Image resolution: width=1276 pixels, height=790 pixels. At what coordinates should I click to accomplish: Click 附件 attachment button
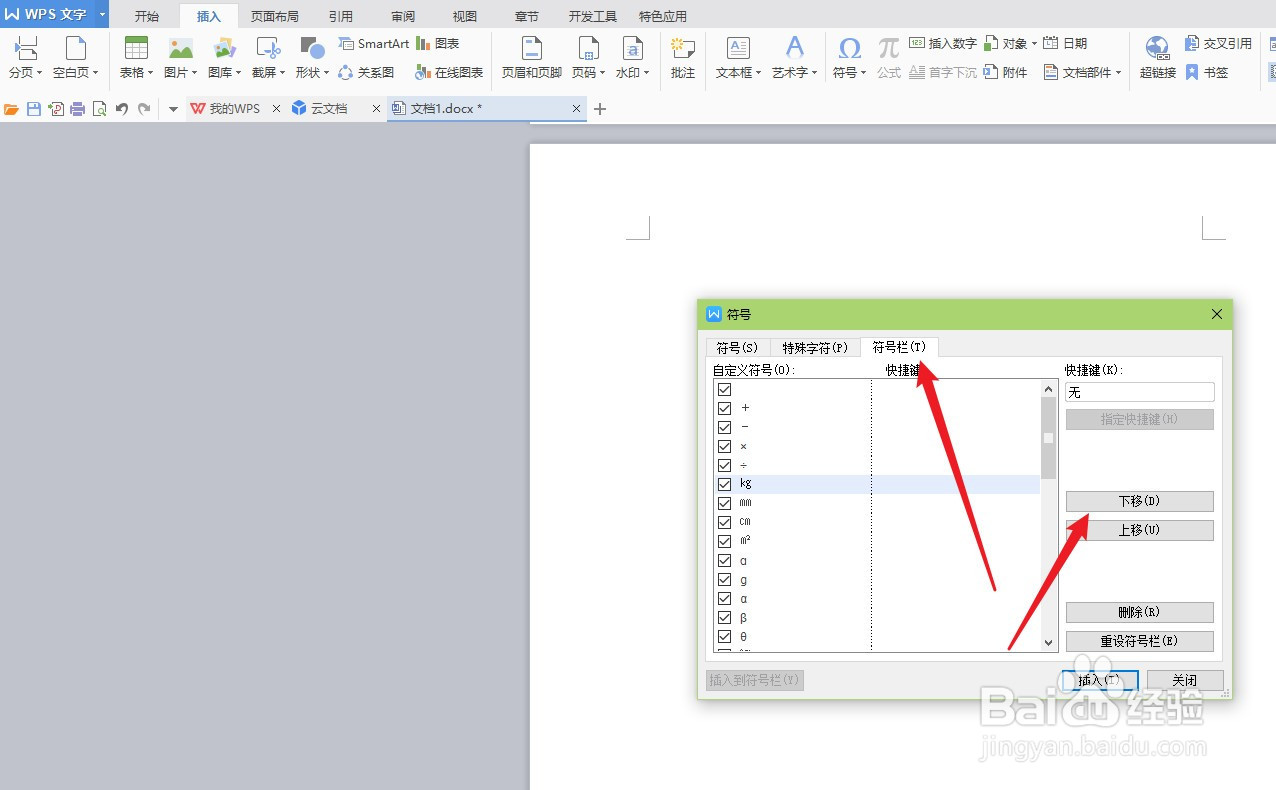click(x=1005, y=72)
